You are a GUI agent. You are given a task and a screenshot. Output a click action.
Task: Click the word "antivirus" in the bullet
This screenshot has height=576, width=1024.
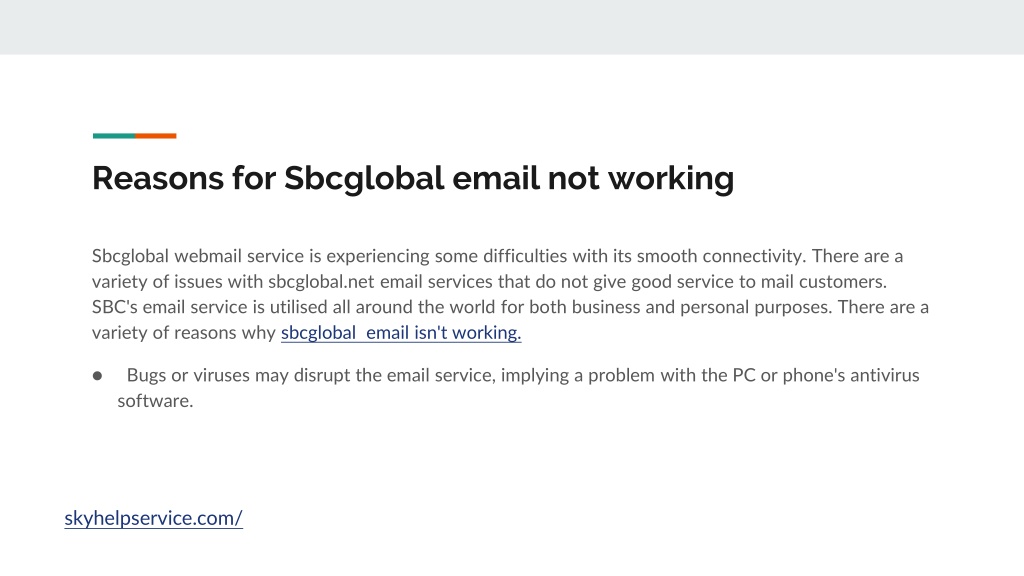[884, 376]
